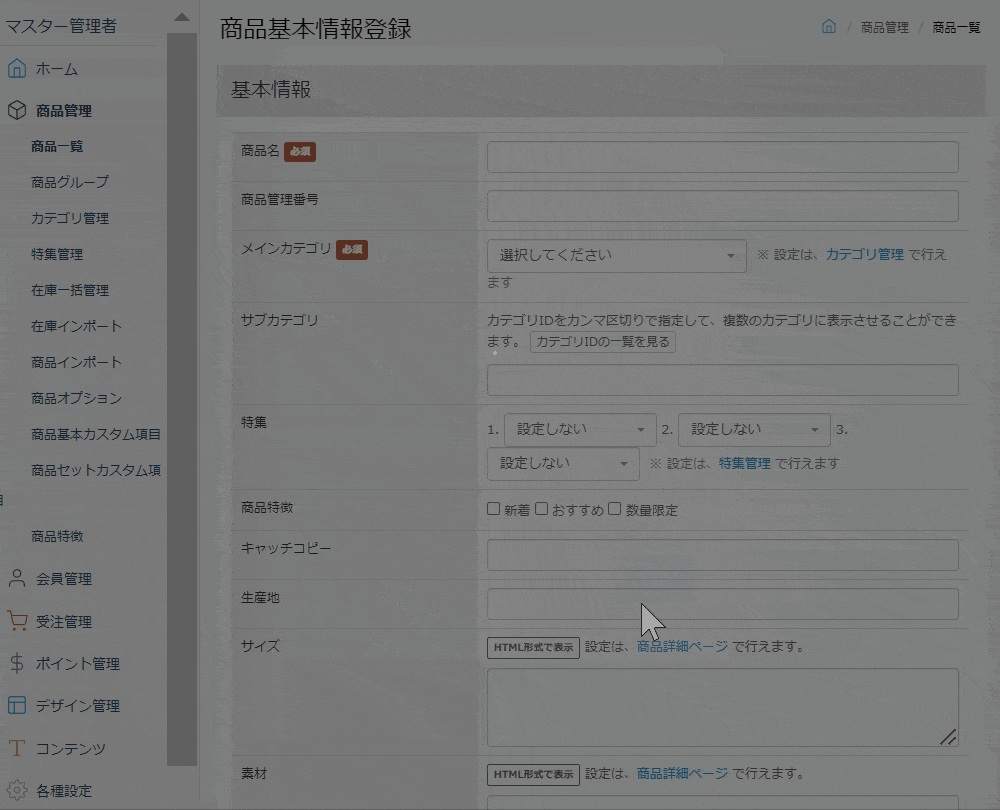Select 特集管理 in the sidebar
Viewport: 1000px width, 810px height.
point(57,254)
